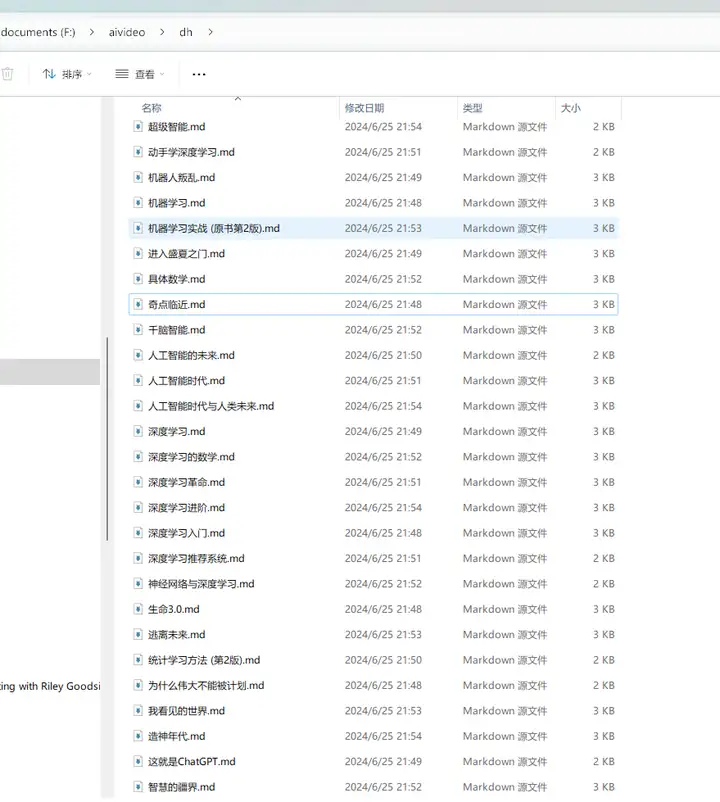720x802 pixels.
Task: Open 'with Riley Goodsi' navigation pane item
Action: [x=50, y=686]
